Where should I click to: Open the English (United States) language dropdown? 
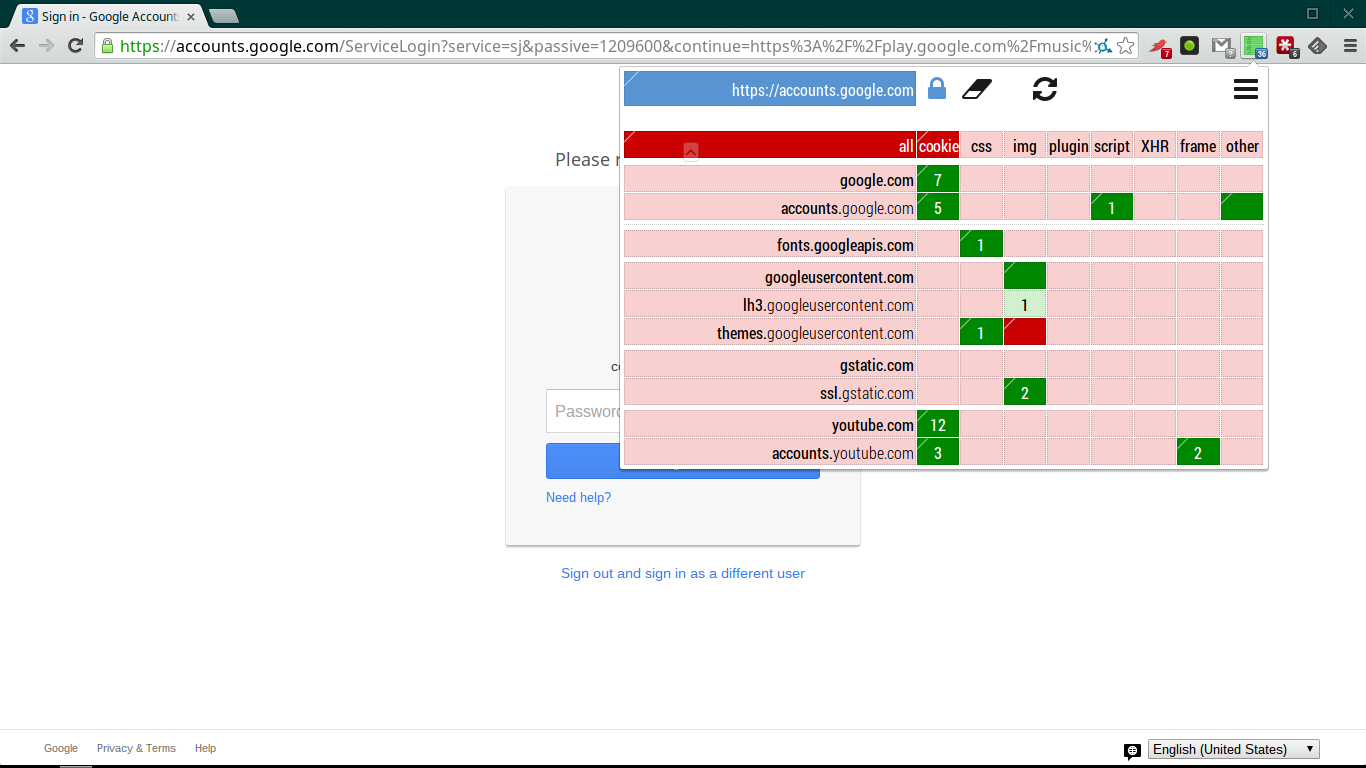click(1234, 749)
